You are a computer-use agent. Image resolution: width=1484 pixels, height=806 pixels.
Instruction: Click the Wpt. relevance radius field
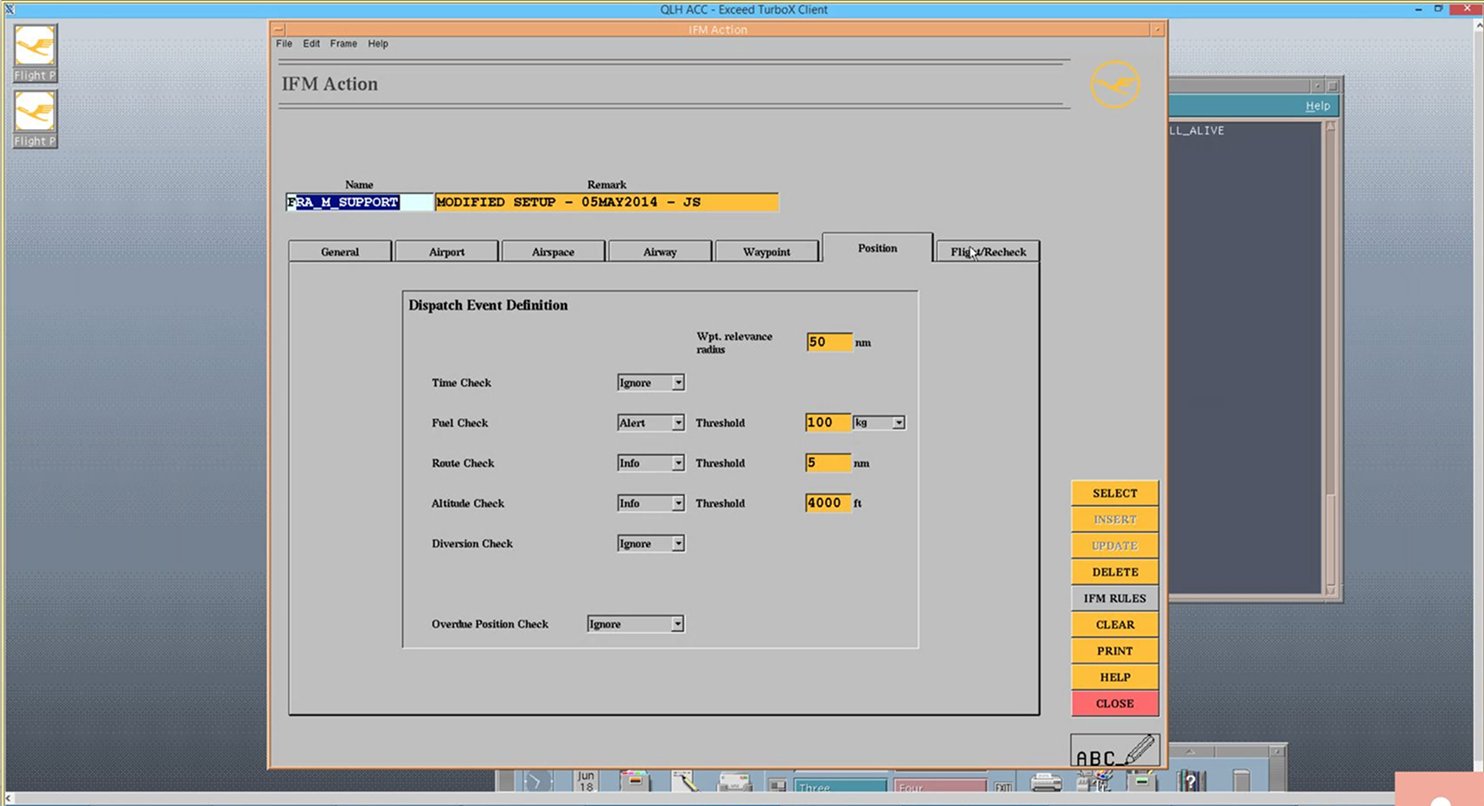click(x=829, y=342)
